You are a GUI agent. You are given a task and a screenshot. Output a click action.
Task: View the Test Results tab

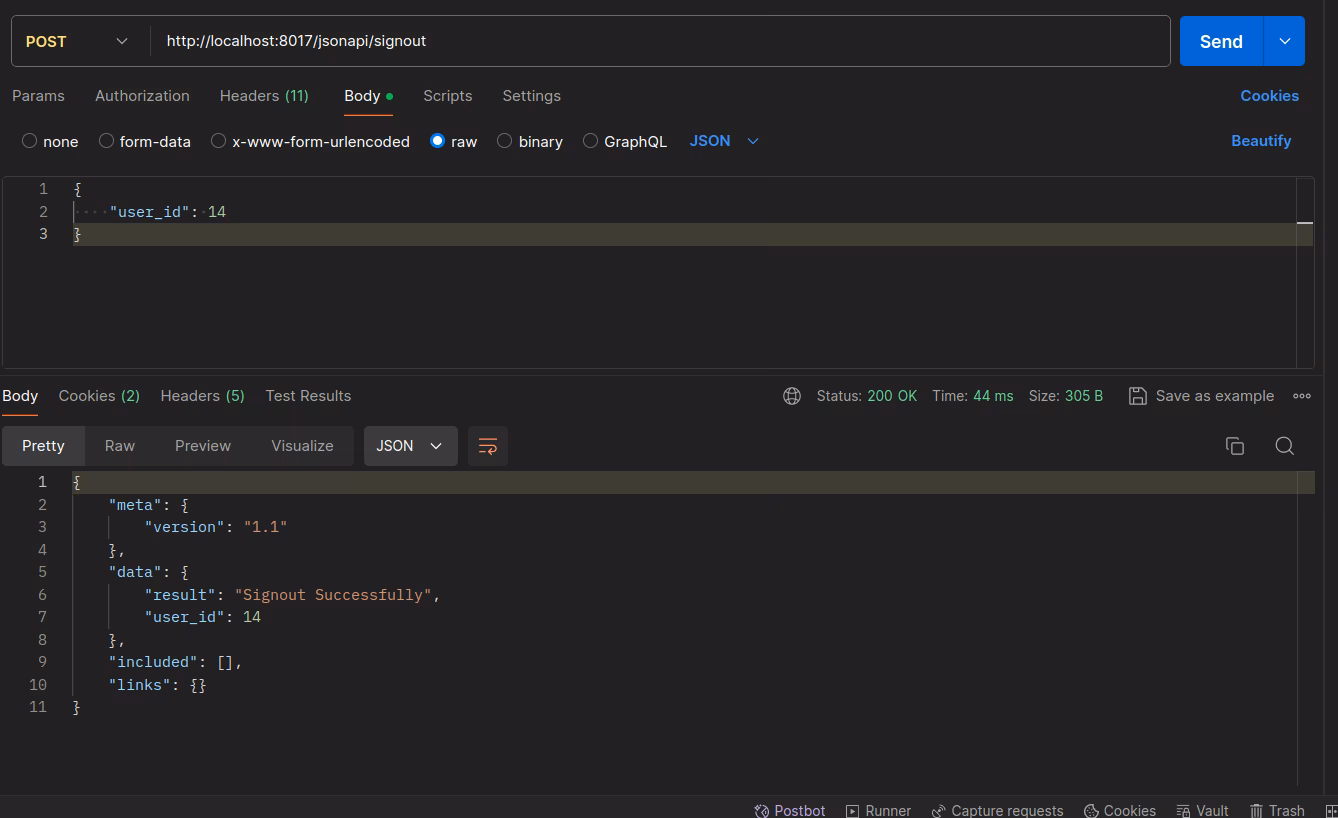pos(308,396)
